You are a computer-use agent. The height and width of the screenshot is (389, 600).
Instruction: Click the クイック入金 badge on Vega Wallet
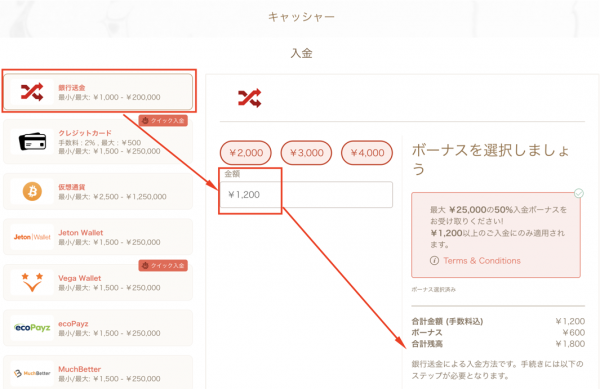pyautogui.click(x=163, y=265)
